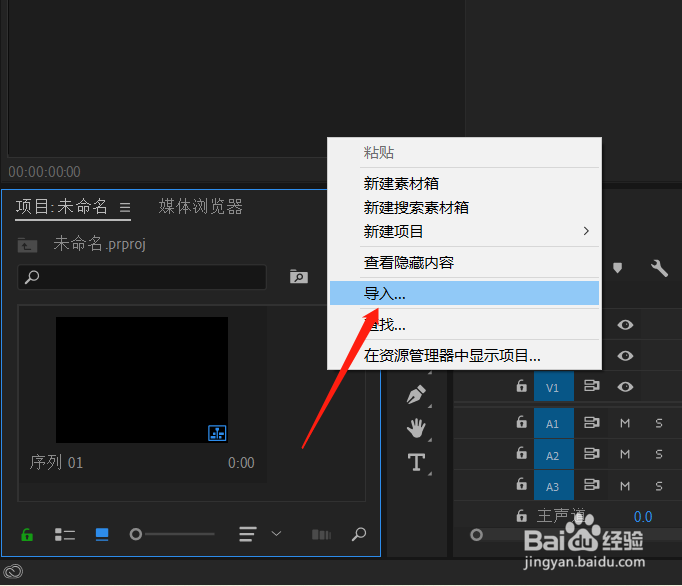Open the Creative Cloud status icon
Image resolution: width=682 pixels, height=586 pixels.
click(13, 571)
